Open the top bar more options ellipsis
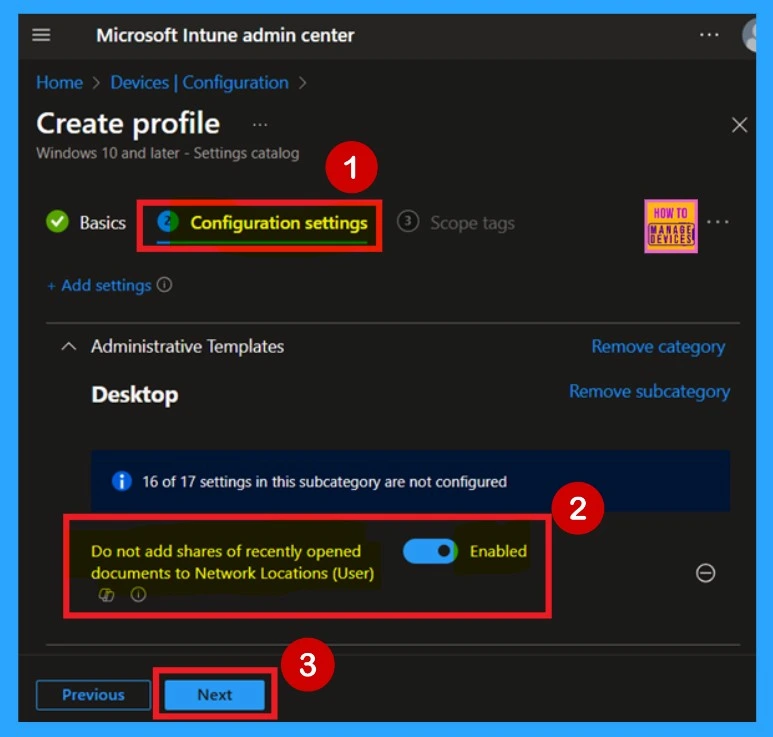The width and height of the screenshot is (773, 737). (x=709, y=35)
